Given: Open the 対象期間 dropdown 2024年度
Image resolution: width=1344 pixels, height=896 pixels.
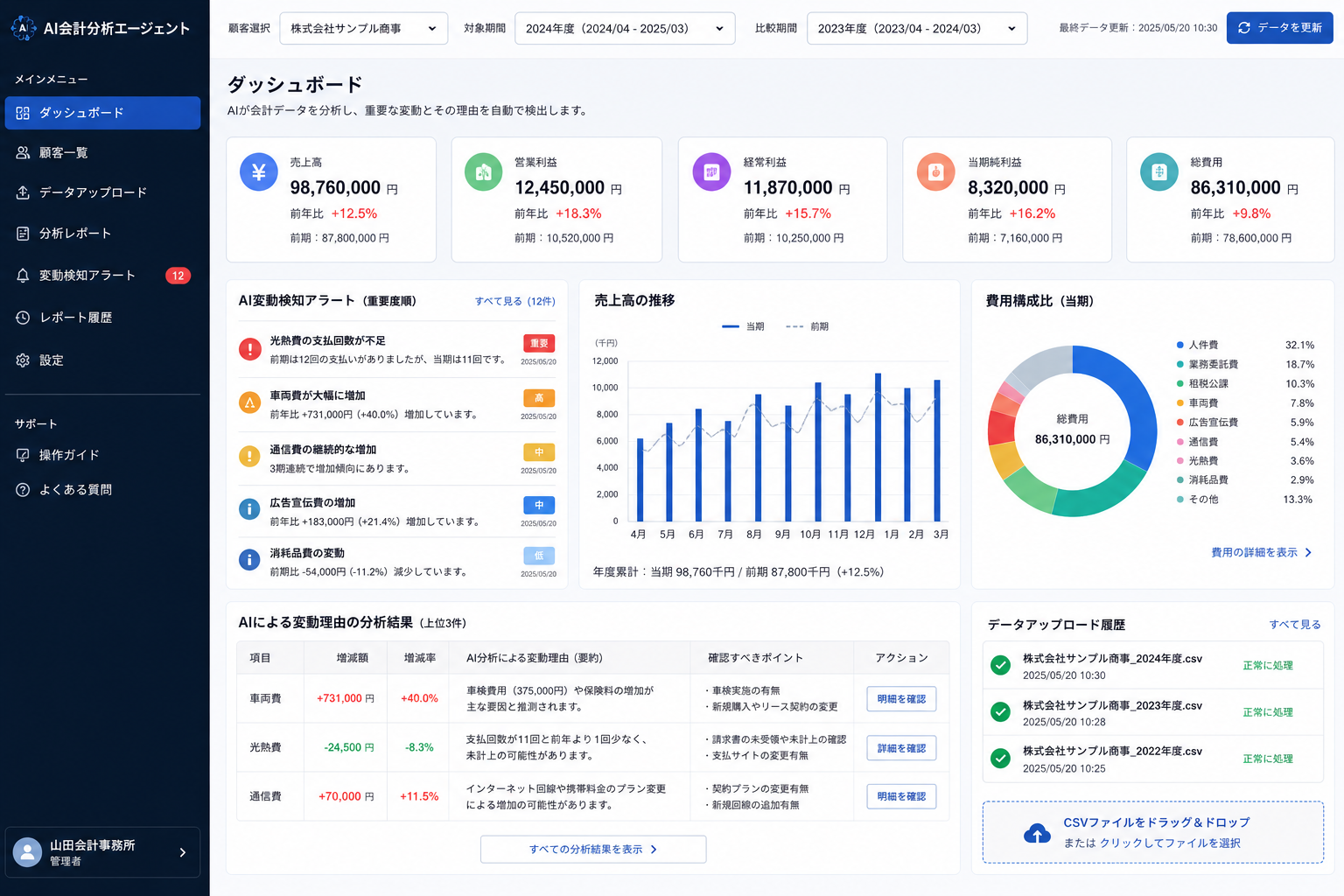Looking at the screenshot, I should click(x=625, y=28).
